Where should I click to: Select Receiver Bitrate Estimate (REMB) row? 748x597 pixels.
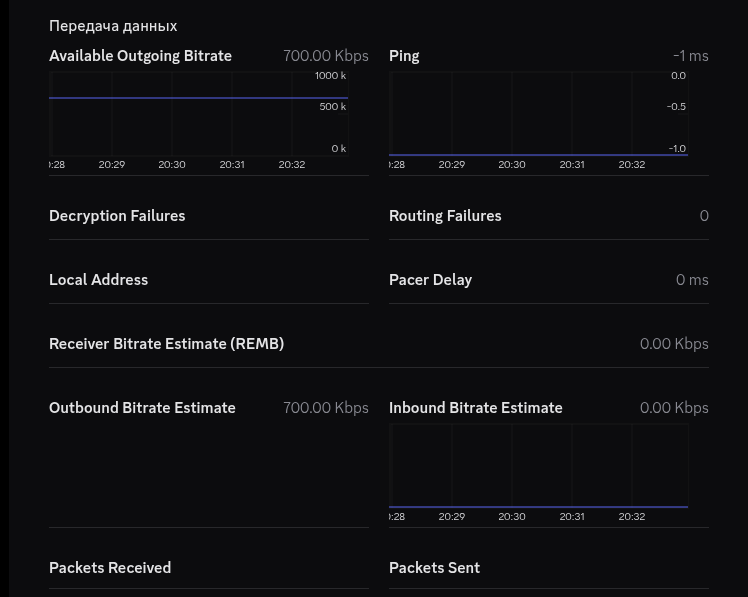379,344
